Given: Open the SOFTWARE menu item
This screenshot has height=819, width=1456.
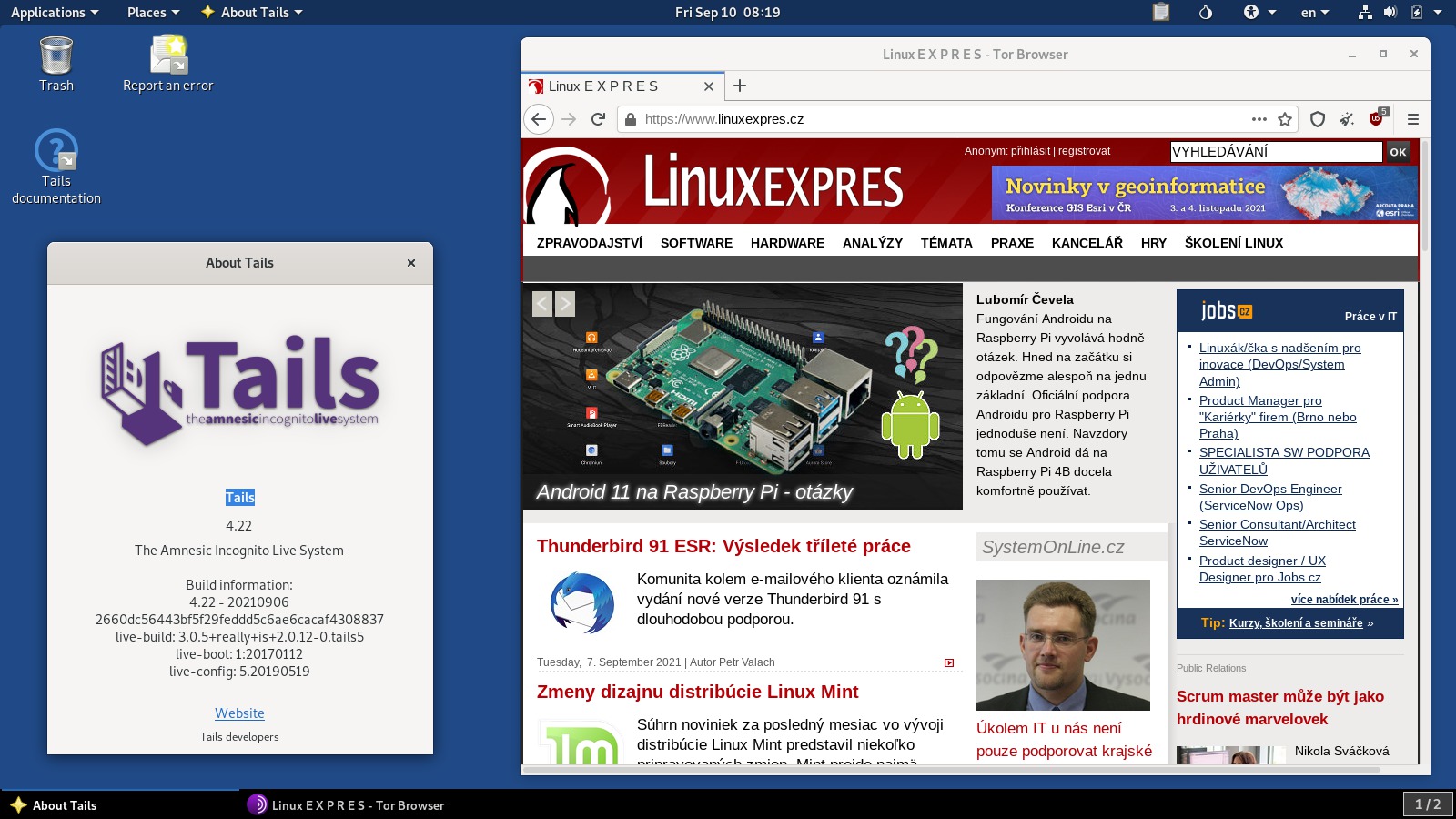Looking at the screenshot, I should click(696, 243).
